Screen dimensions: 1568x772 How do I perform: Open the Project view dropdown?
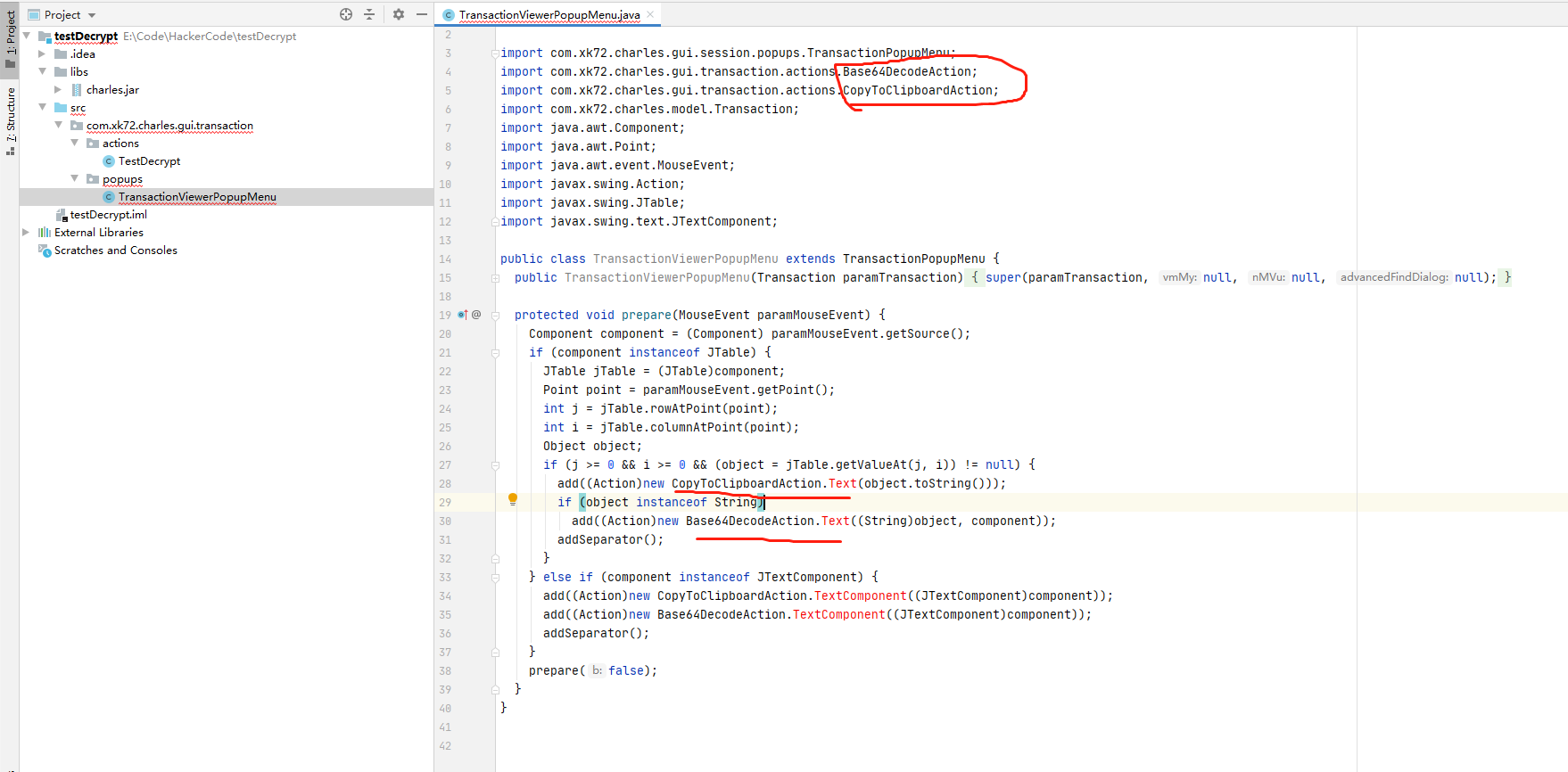(92, 15)
